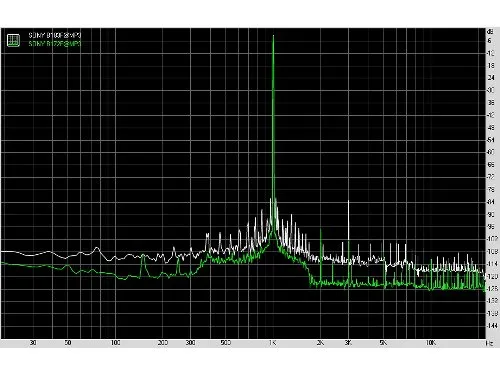This screenshot has width=500, height=375.
Task: Click the 50 Hz axis label
Action: pyautogui.click(x=68, y=343)
